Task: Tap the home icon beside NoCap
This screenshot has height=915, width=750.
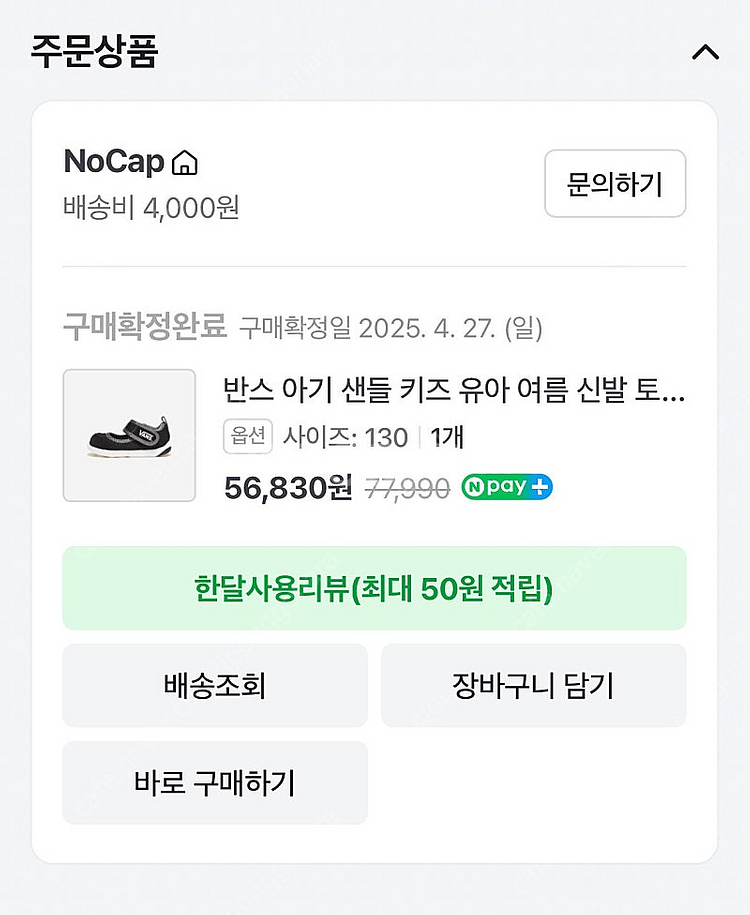Action: pos(185,162)
